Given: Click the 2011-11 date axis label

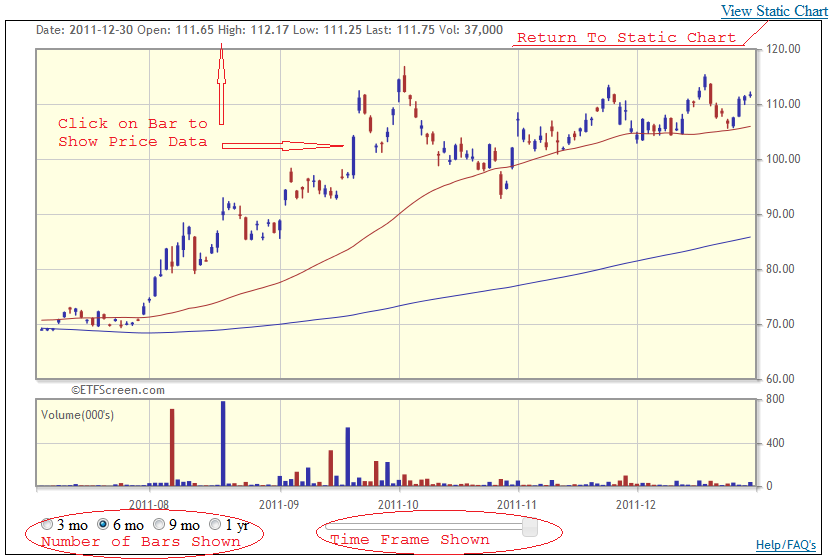Looking at the screenshot, I should coord(517,504).
